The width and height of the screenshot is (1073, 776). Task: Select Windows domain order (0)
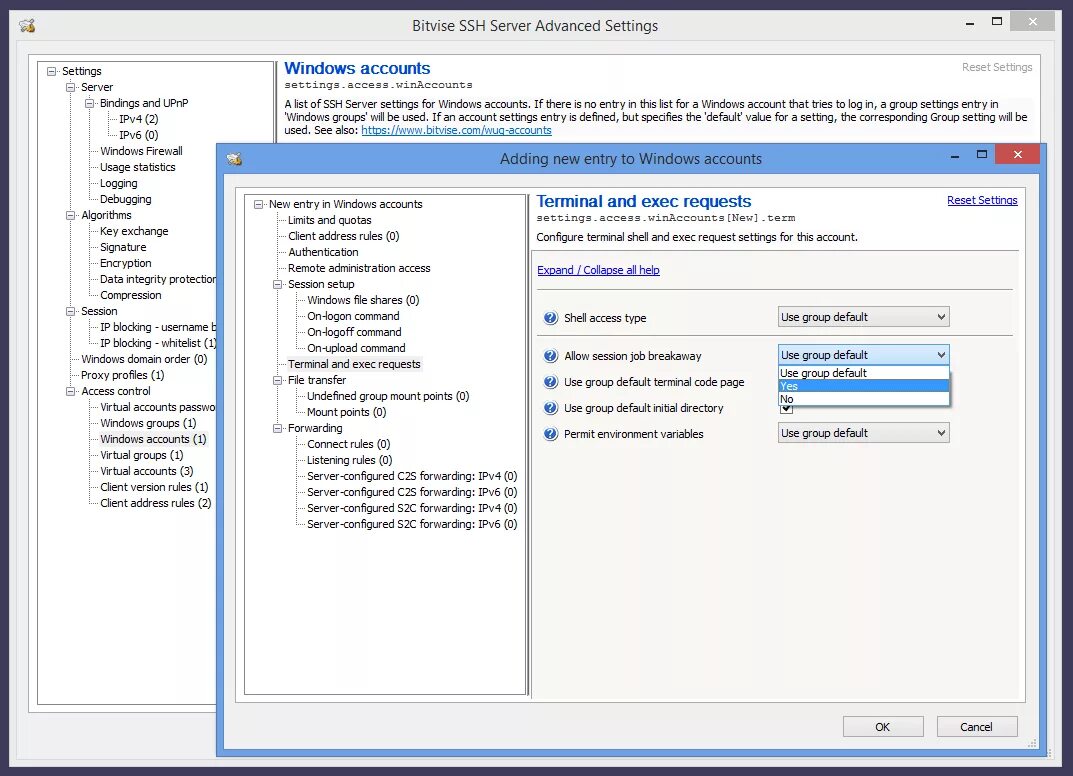point(144,359)
